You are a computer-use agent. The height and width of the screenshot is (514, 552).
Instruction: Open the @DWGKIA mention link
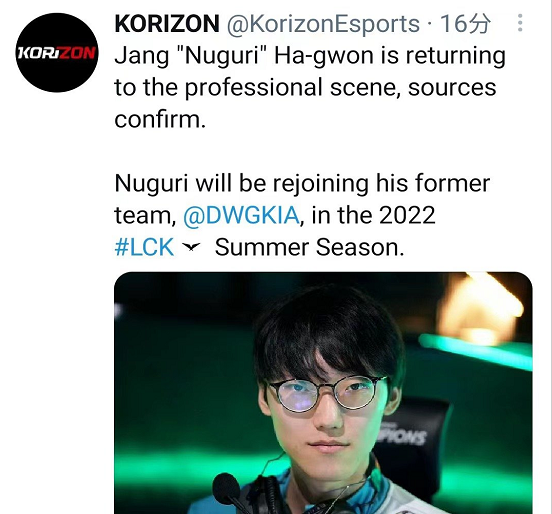pyautogui.click(x=242, y=215)
